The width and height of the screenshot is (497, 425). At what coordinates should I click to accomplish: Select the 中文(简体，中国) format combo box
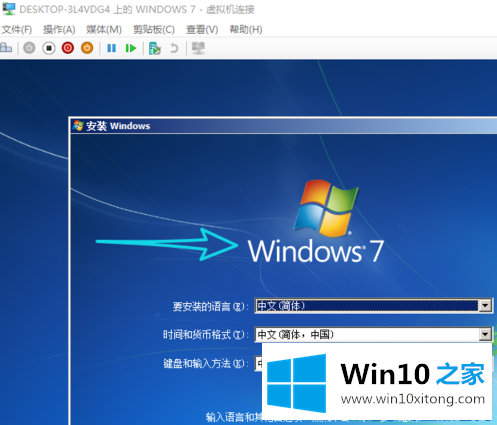click(x=373, y=334)
